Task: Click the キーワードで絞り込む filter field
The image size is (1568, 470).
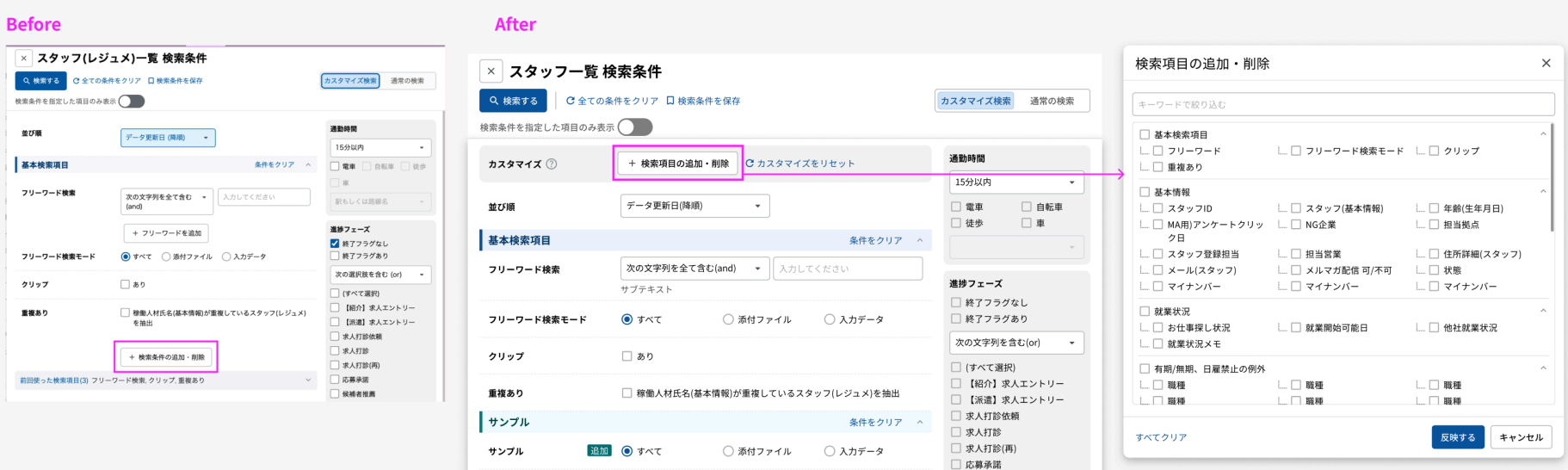Action: (1343, 104)
